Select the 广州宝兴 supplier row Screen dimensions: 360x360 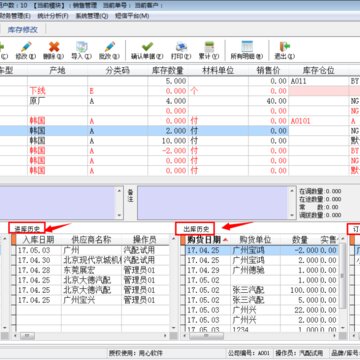pyautogui.click(x=92, y=300)
